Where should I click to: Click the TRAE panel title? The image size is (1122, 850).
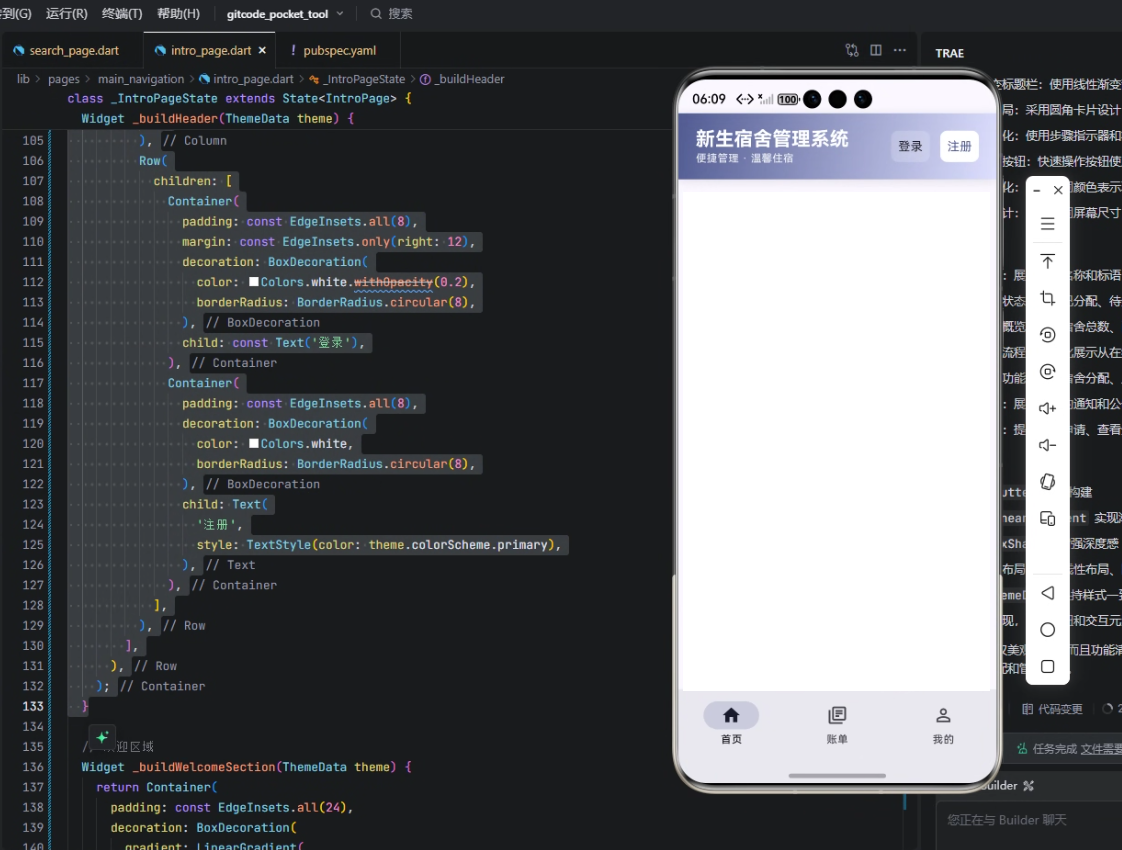point(950,54)
